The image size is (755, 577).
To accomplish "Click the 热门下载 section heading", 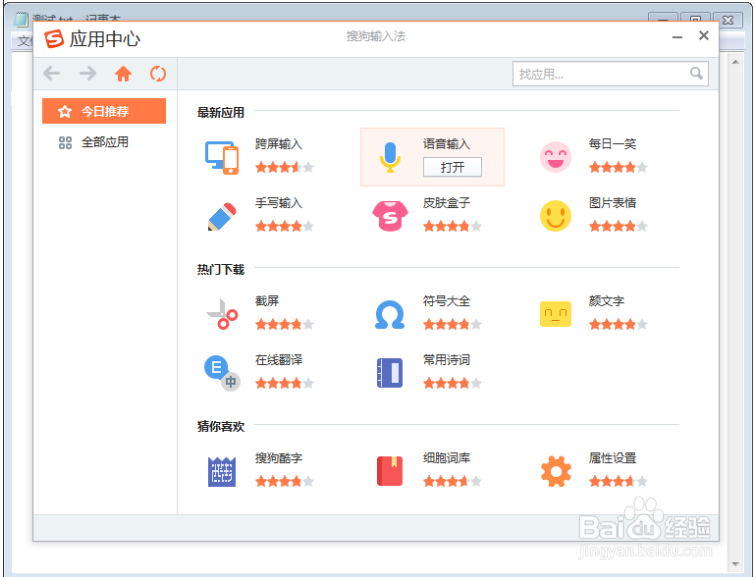I will (x=221, y=270).
